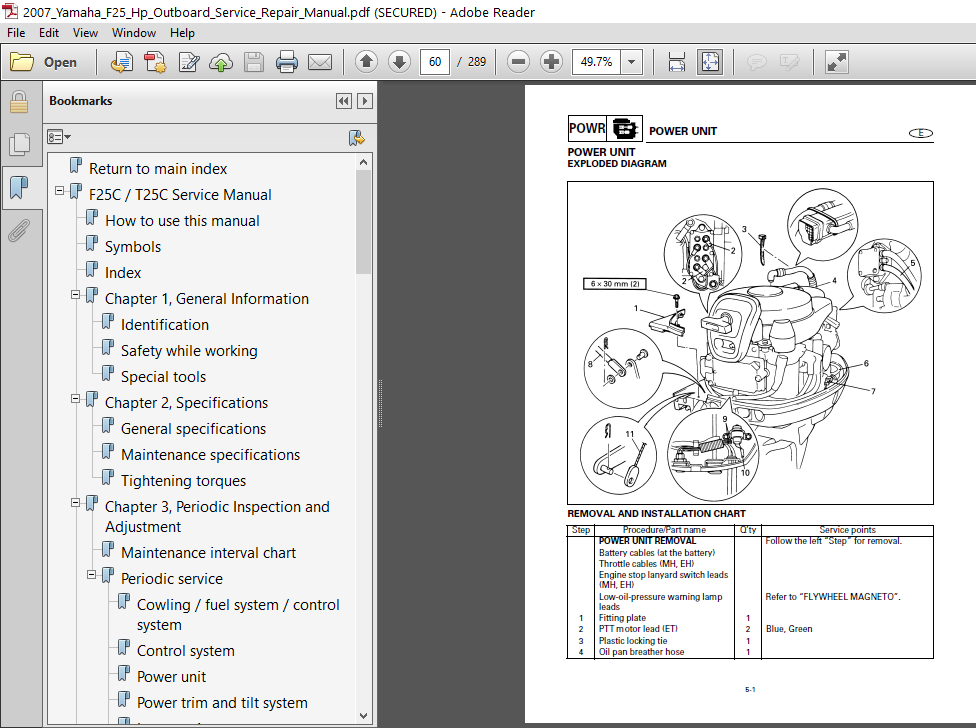The width and height of the screenshot is (976, 728).
Task: Open the File menu
Action: [16, 33]
